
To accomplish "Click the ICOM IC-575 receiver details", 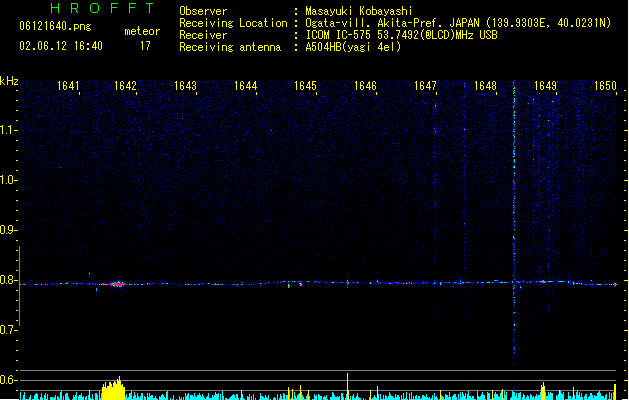I will [402, 35].
